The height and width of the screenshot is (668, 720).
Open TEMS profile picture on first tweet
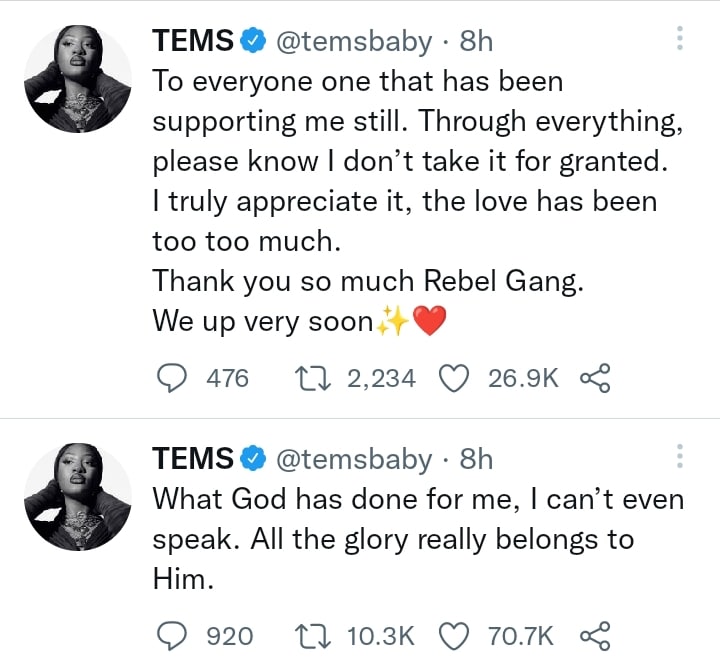click(78, 79)
